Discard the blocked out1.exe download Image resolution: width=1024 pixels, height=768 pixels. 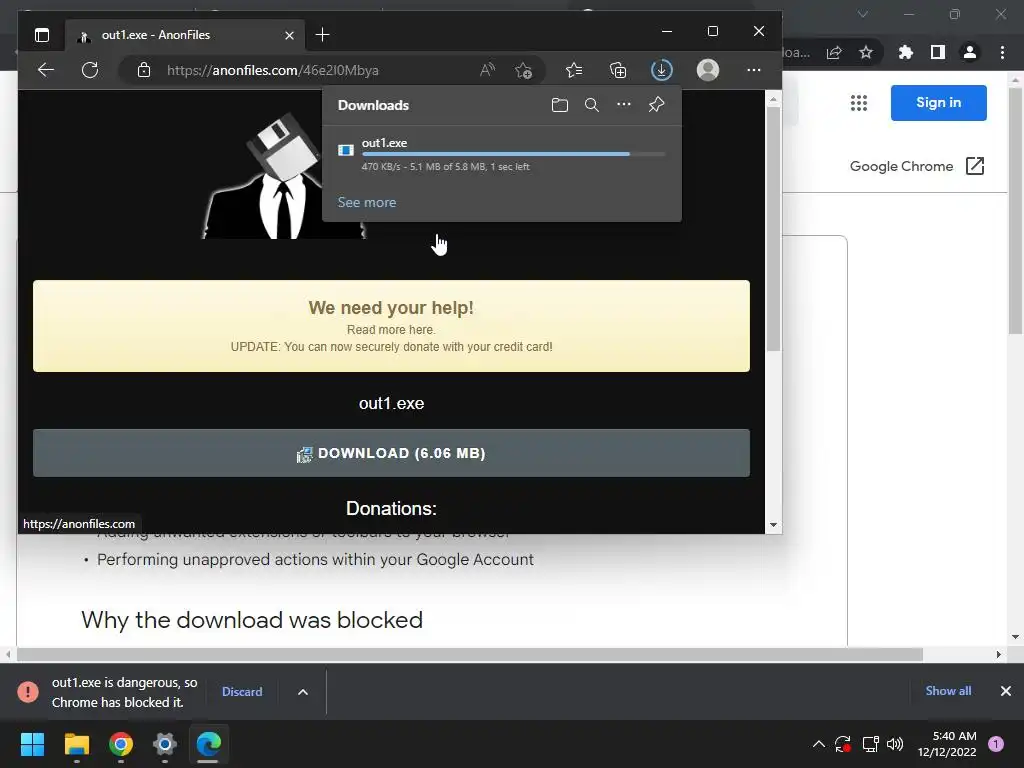click(x=242, y=692)
